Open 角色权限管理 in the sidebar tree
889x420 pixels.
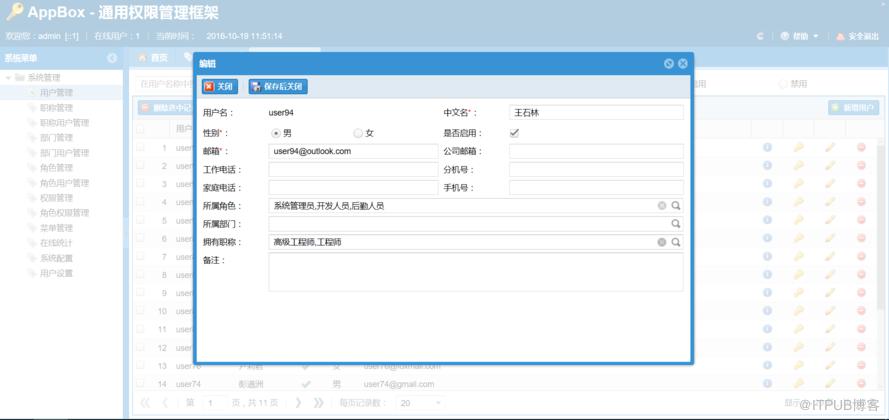(x=64, y=213)
